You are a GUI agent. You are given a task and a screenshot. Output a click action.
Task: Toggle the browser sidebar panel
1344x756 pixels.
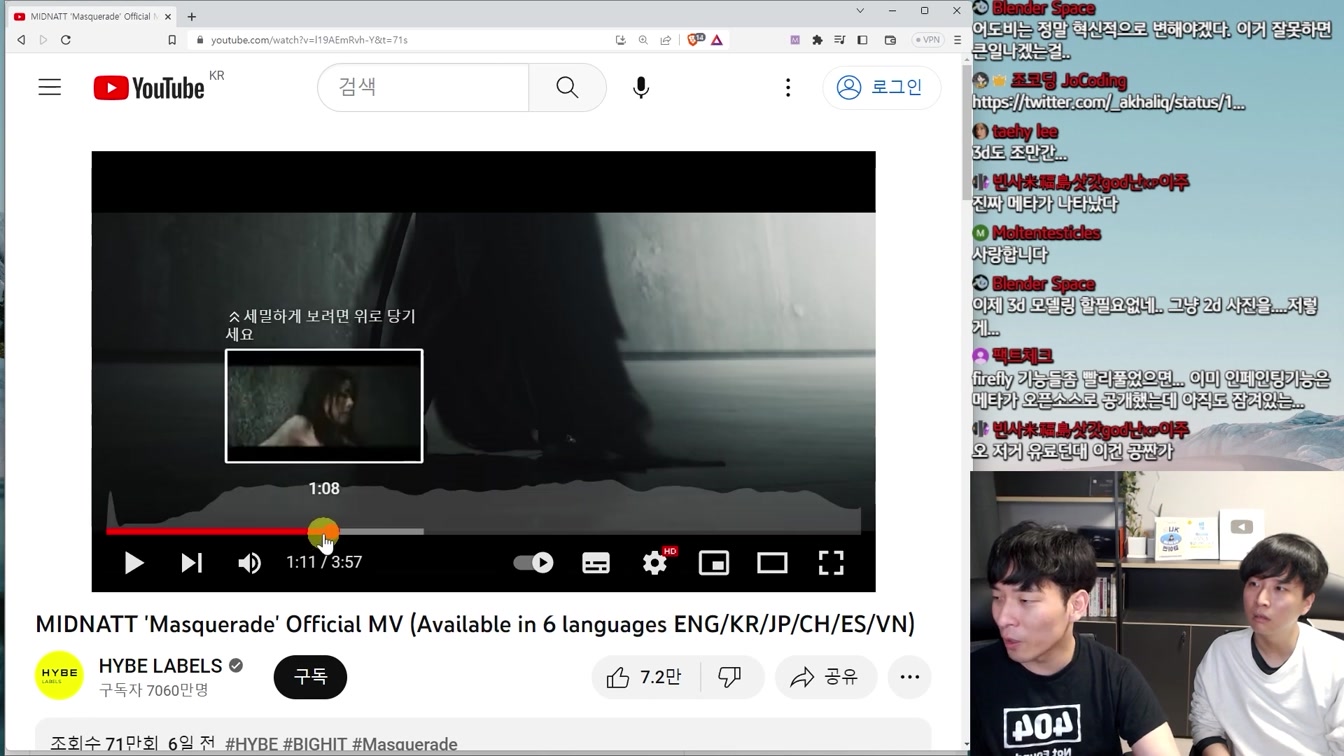tap(862, 40)
